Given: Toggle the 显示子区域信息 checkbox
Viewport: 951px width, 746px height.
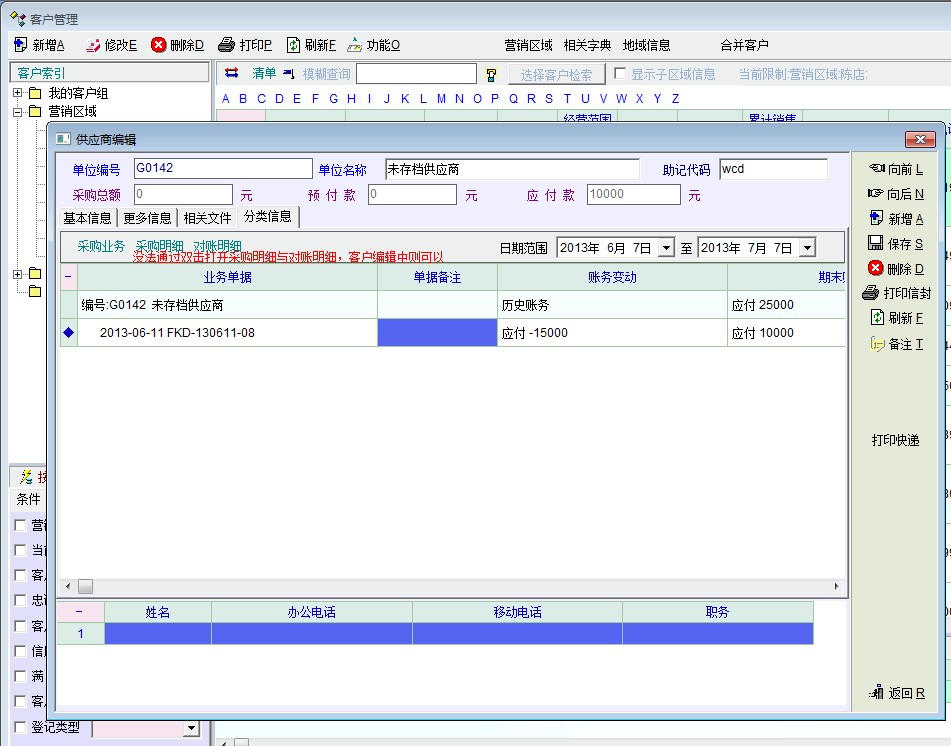Looking at the screenshot, I should pos(620,74).
